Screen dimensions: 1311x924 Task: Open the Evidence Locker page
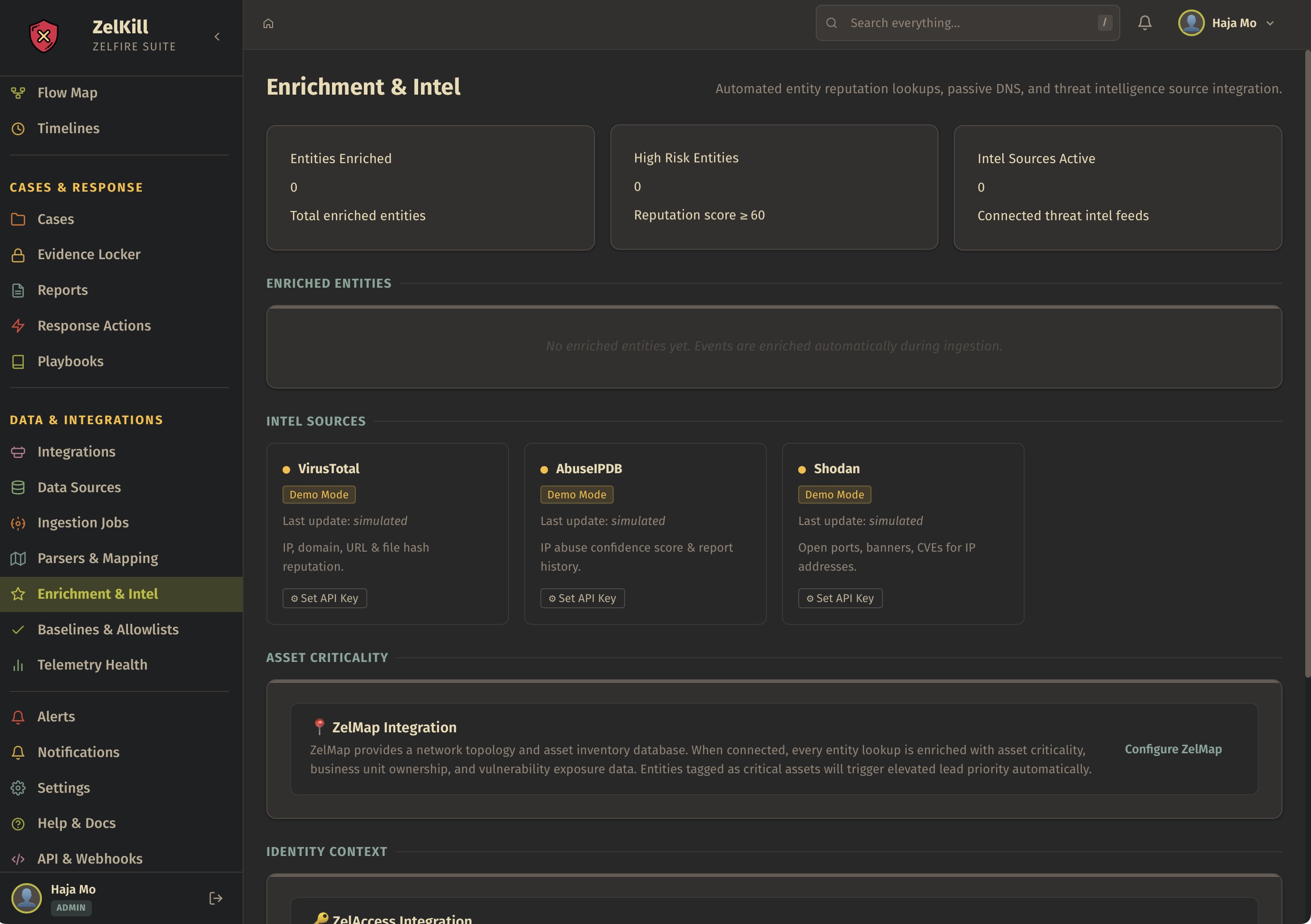point(88,254)
